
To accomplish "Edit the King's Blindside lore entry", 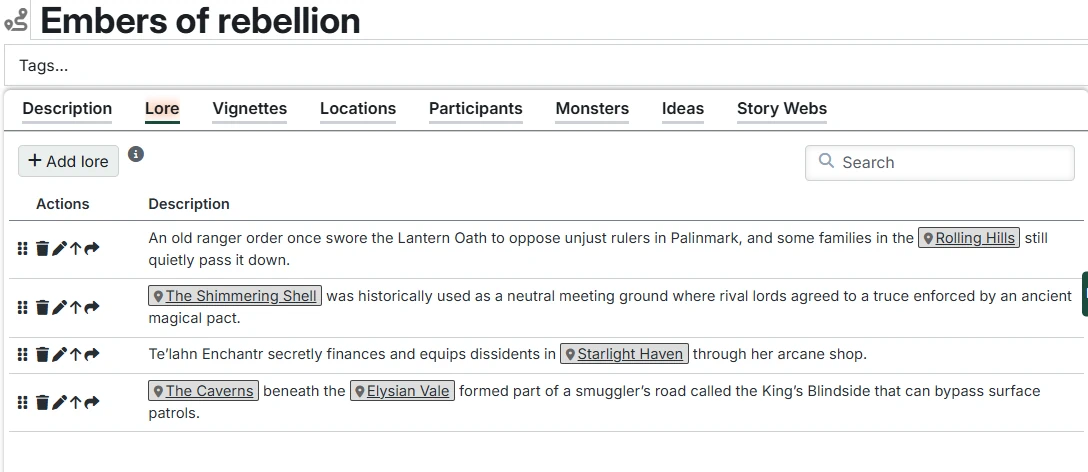I will tap(58, 402).
